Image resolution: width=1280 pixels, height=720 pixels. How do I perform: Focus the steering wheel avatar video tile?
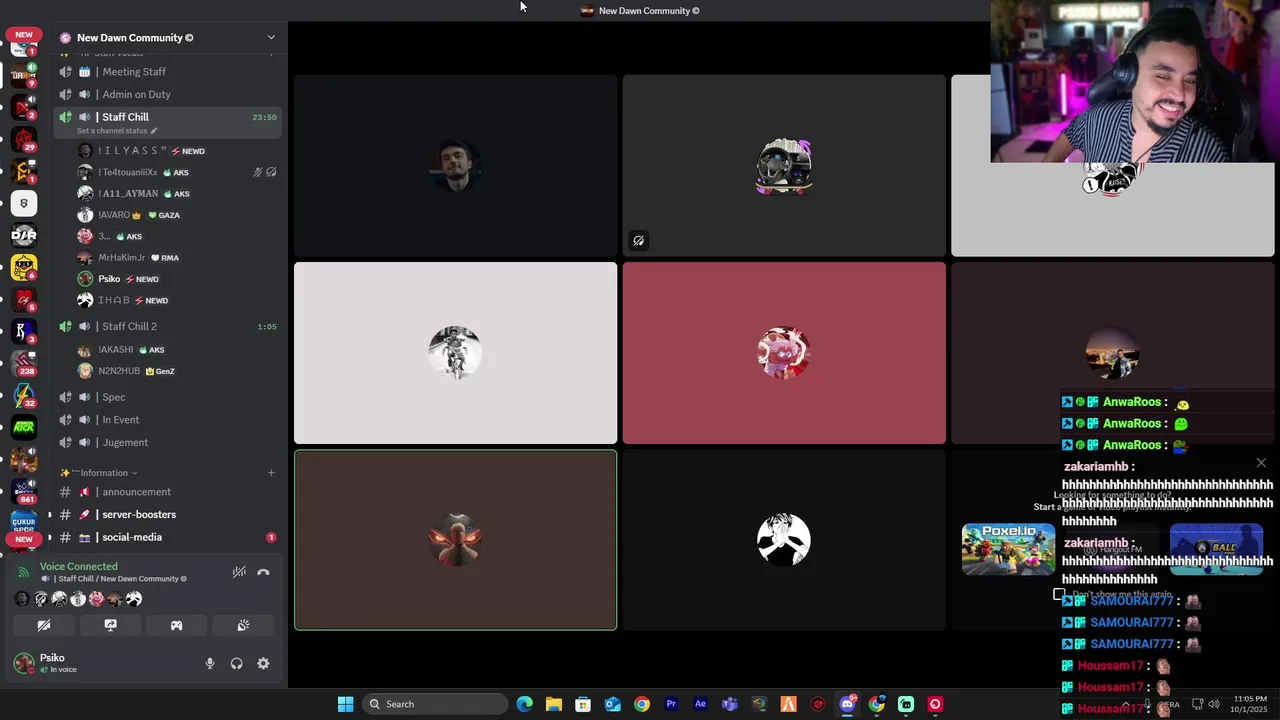[784, 166]
